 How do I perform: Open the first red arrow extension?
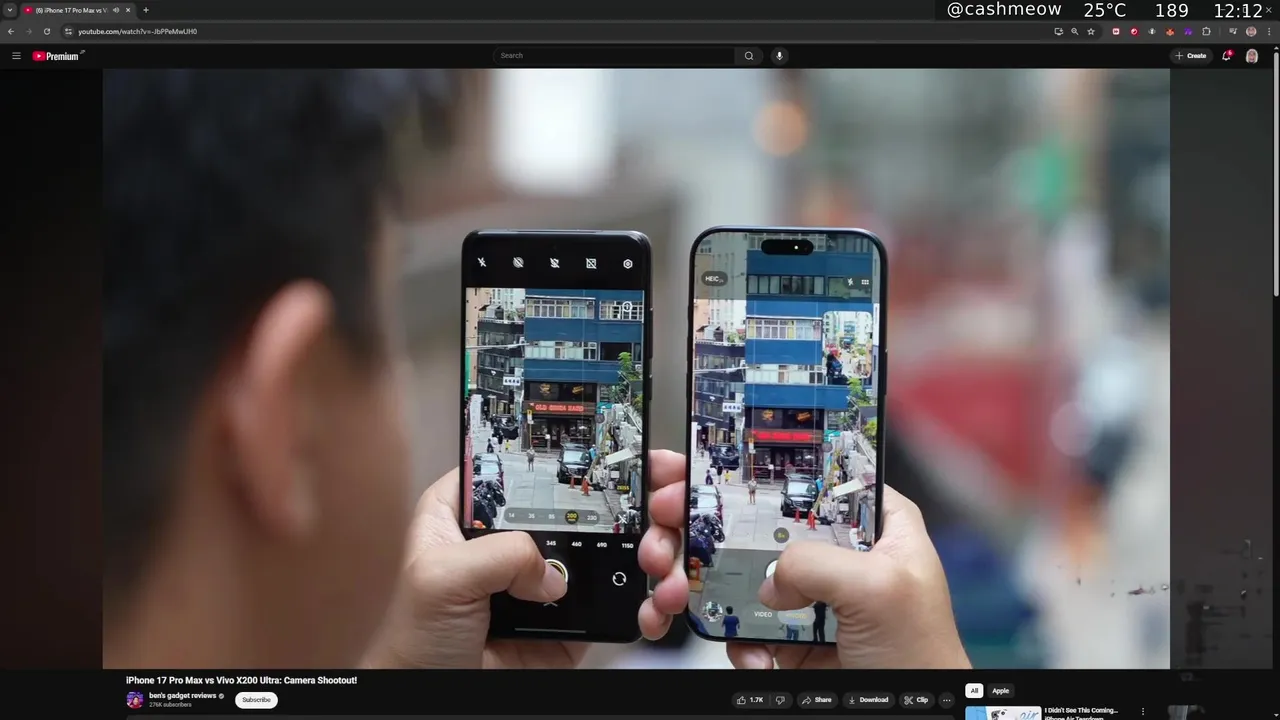coord(1116,31)
